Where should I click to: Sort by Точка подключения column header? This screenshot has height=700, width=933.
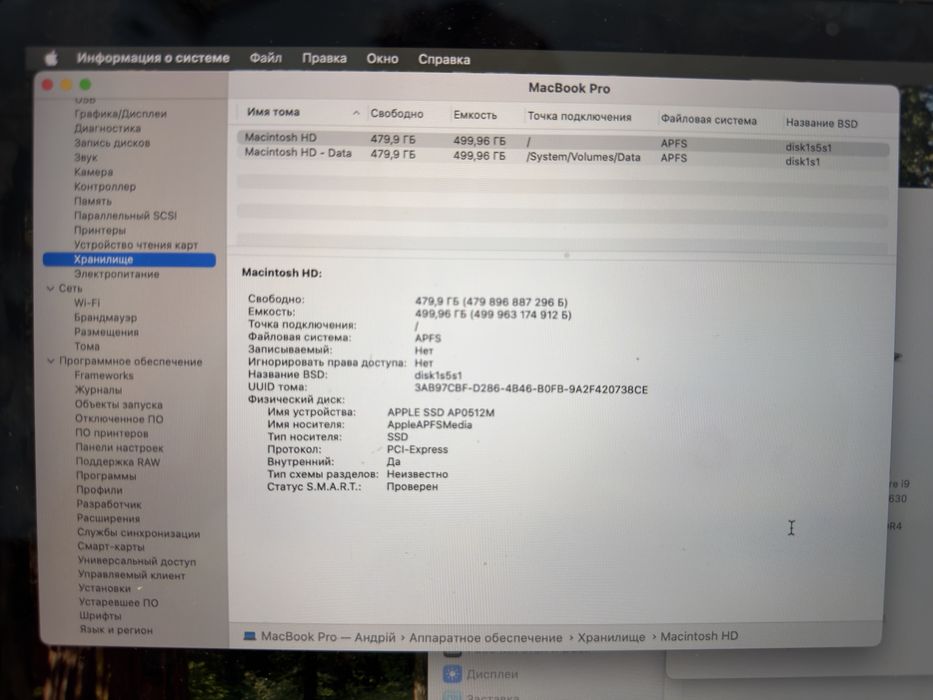[x=579, y=117]
